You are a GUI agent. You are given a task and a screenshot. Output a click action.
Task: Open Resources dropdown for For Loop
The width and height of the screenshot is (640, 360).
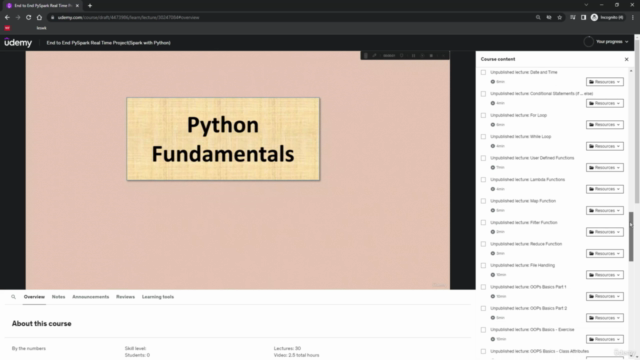(604, 125)
